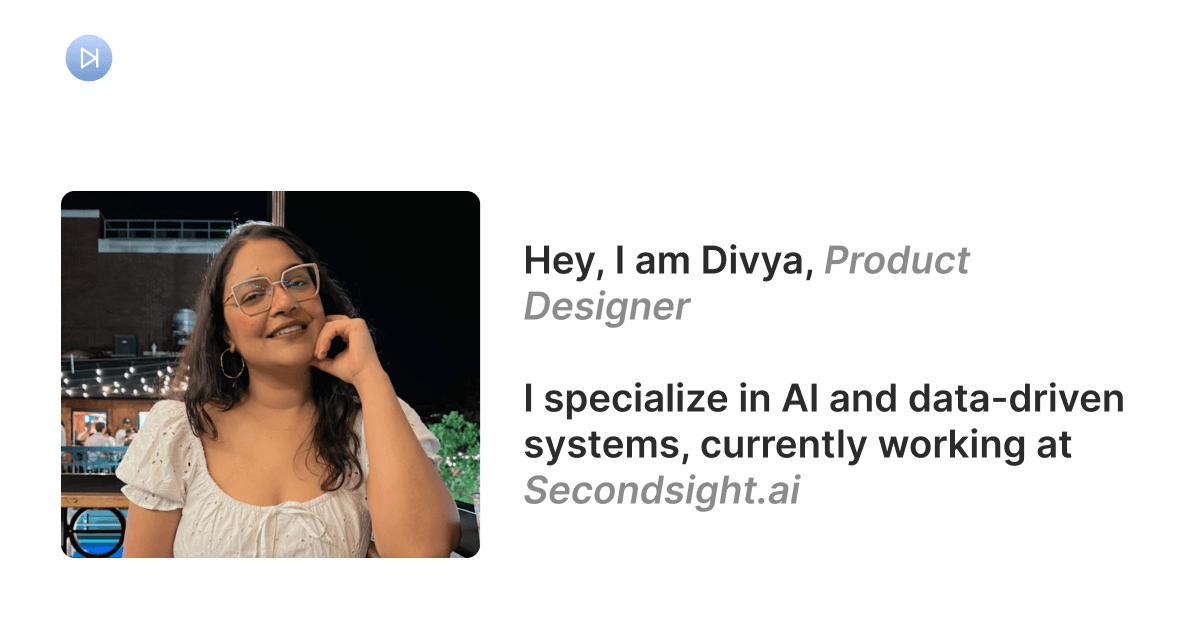Click the skip-forward symbol inside the logo
Viewport: 1200px width, 630px height.
[88, 58]
